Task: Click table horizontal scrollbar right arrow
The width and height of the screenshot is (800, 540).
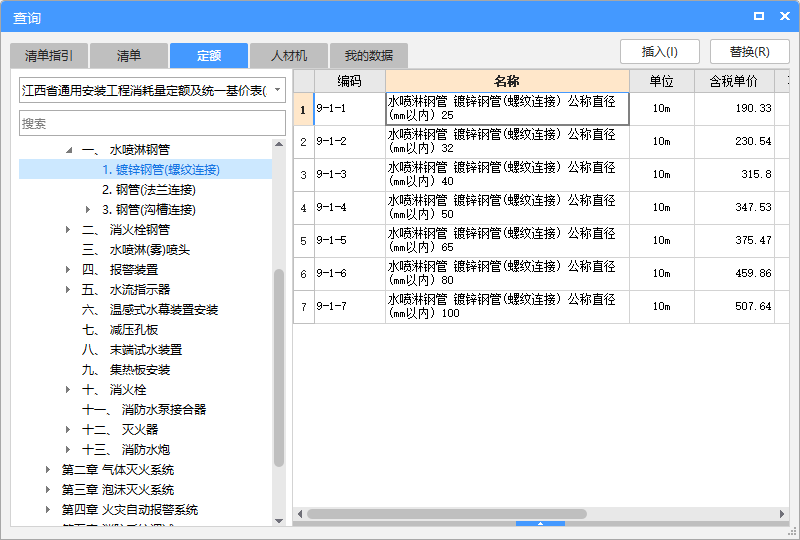Action: pyautogui.click(x=782, y=514)
